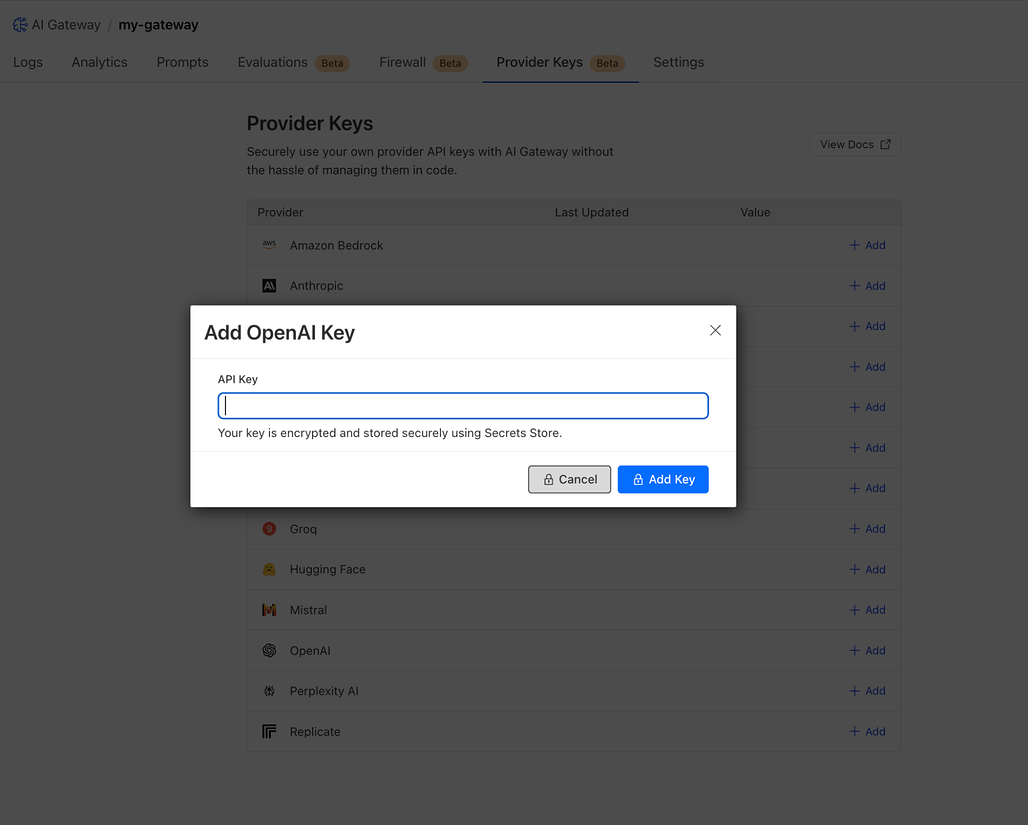The height and width of the screenshot is (825, 1028).
Task: Close the Add OpenAI Key dialog
Action: (715, 331)
